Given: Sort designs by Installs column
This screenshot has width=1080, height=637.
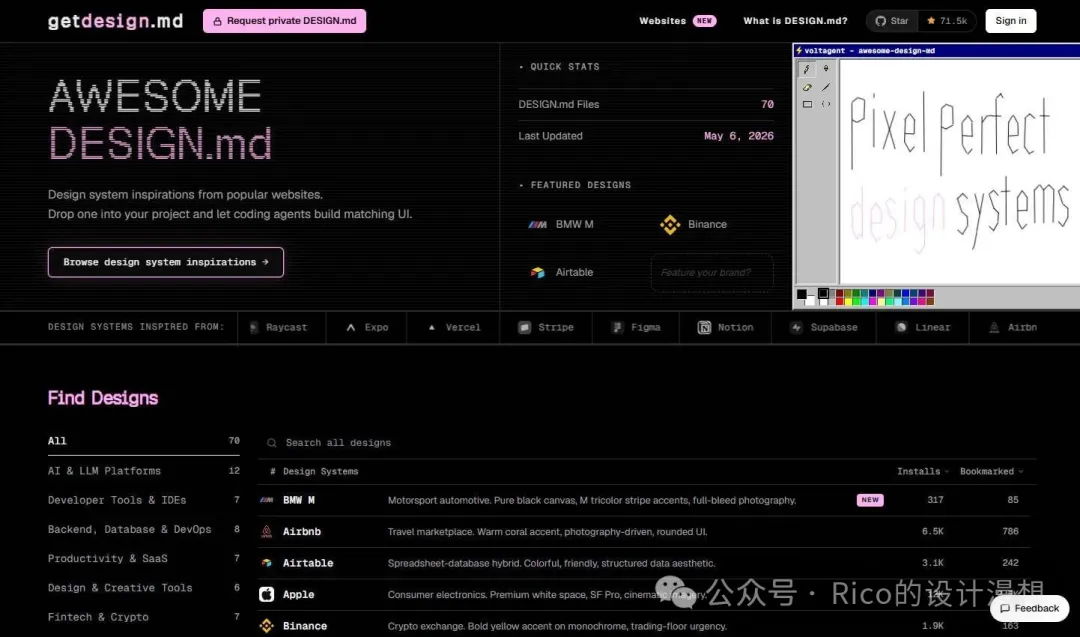Looking at the screenshot, I should 923,472.
